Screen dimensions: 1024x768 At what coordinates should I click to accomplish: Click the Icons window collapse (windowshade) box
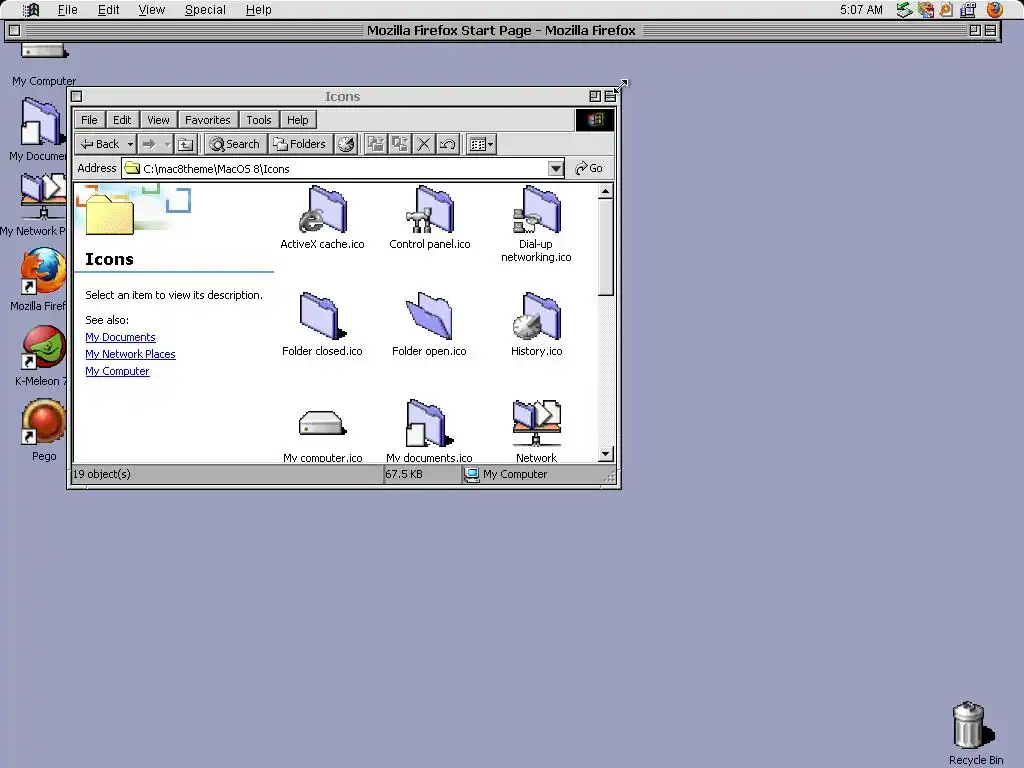click(x=610, y=97)
